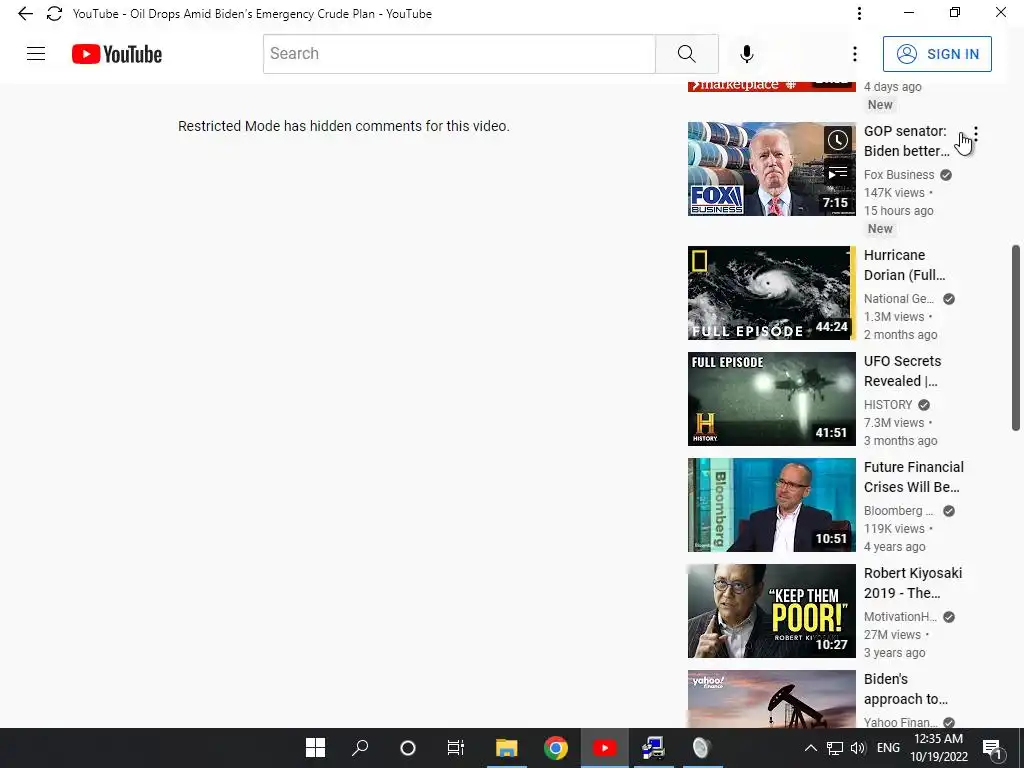Image resolution: width=1024 pixels, height=768 pixels.
Task: Open Bloomberg 10:51 video thumbnail
Action: (x=771, y=505)
